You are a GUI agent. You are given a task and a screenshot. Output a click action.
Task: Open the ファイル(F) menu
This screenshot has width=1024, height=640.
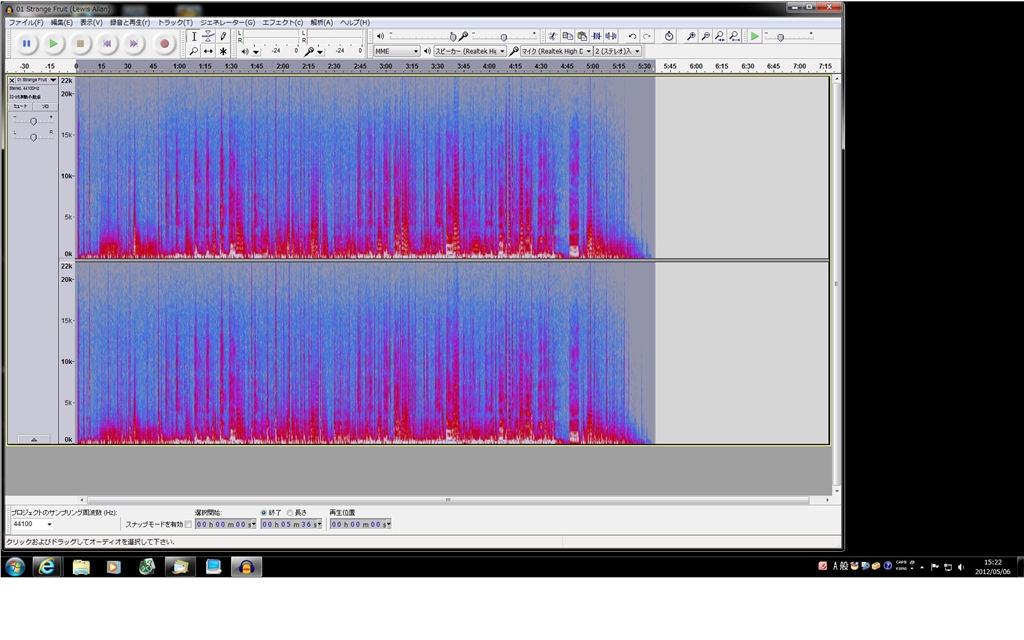tap(26, 22)
